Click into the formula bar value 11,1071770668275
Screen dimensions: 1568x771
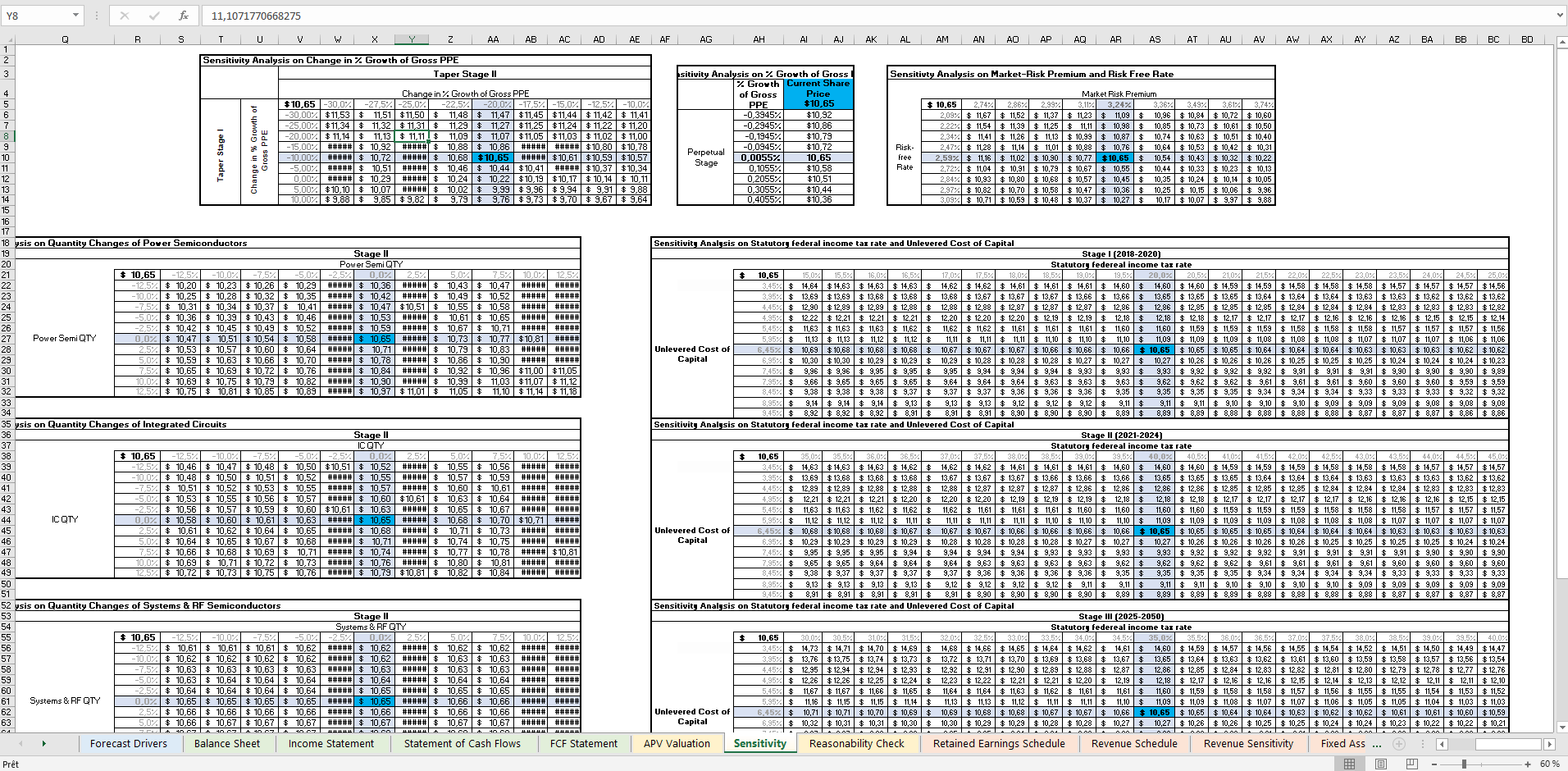click(x=256, y=16)
